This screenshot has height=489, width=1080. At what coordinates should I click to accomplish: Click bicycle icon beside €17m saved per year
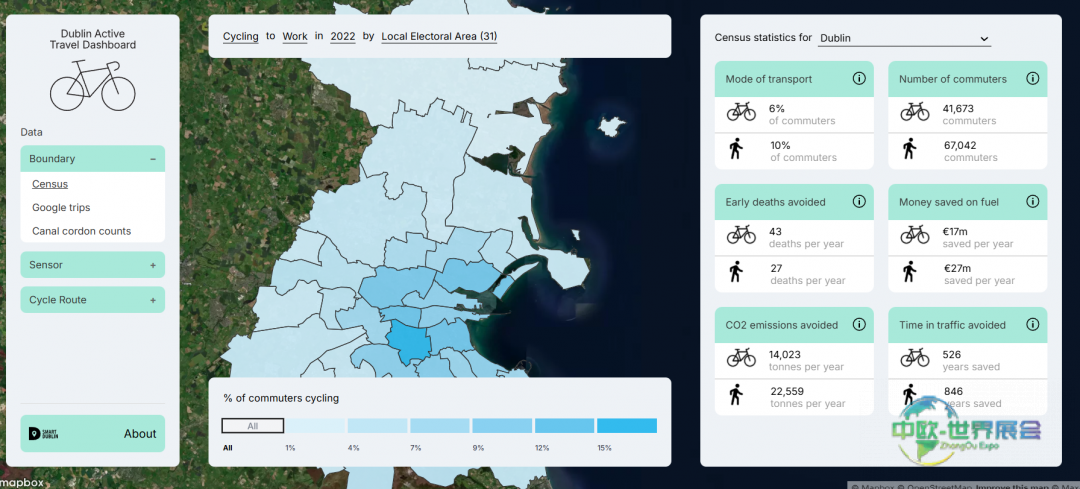(915, 236)
